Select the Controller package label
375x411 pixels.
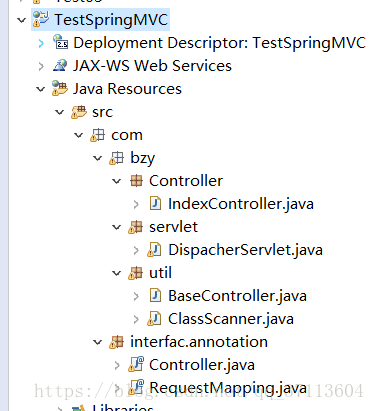tap(186, 181)
